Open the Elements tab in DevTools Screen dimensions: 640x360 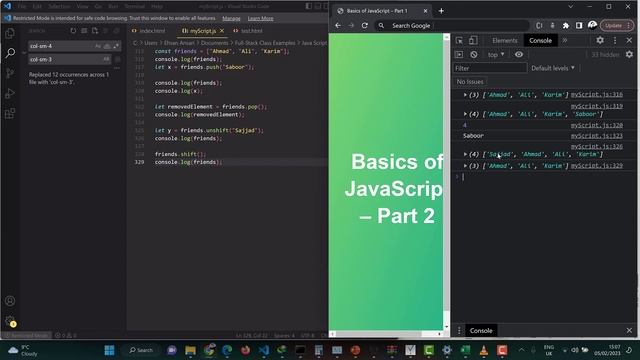[504, 40]
